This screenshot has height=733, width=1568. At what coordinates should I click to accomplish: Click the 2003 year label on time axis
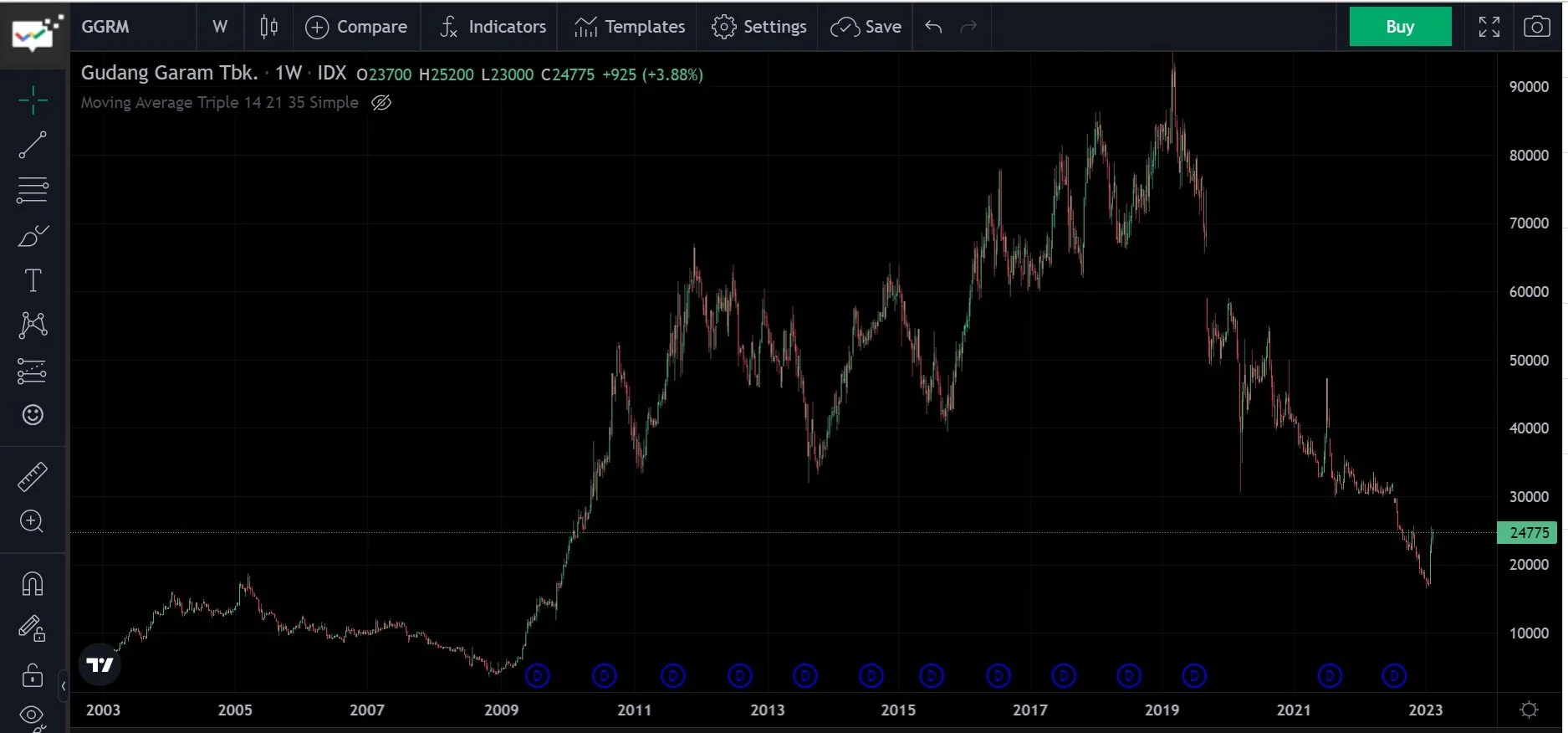103,710
